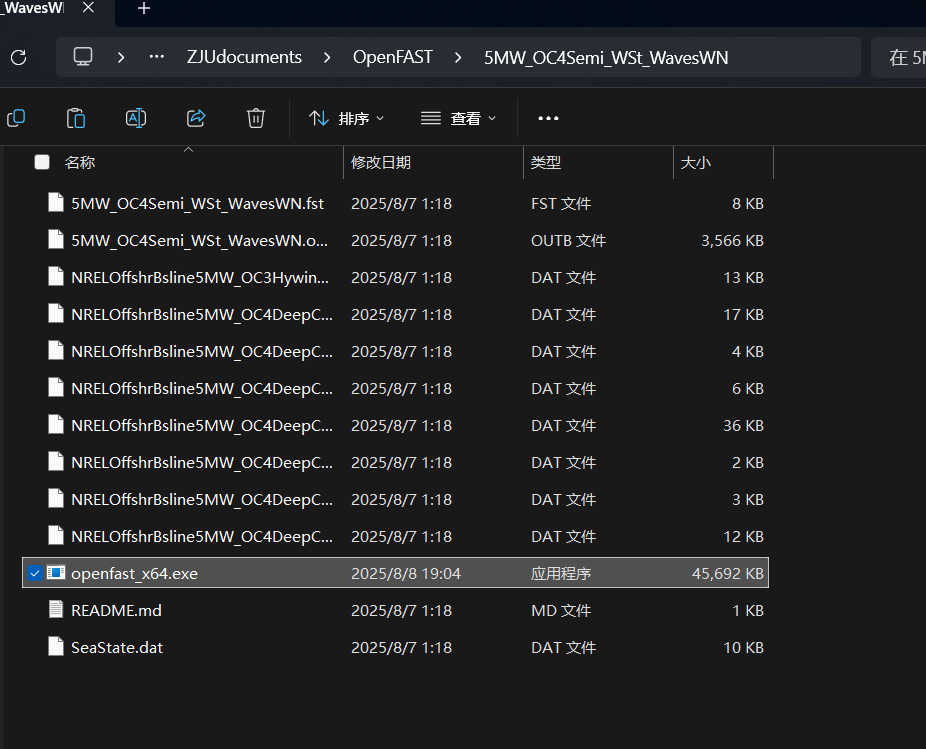Select the Rename icon in the toolbar
926x749 pixels.
(x=136, y=118)
